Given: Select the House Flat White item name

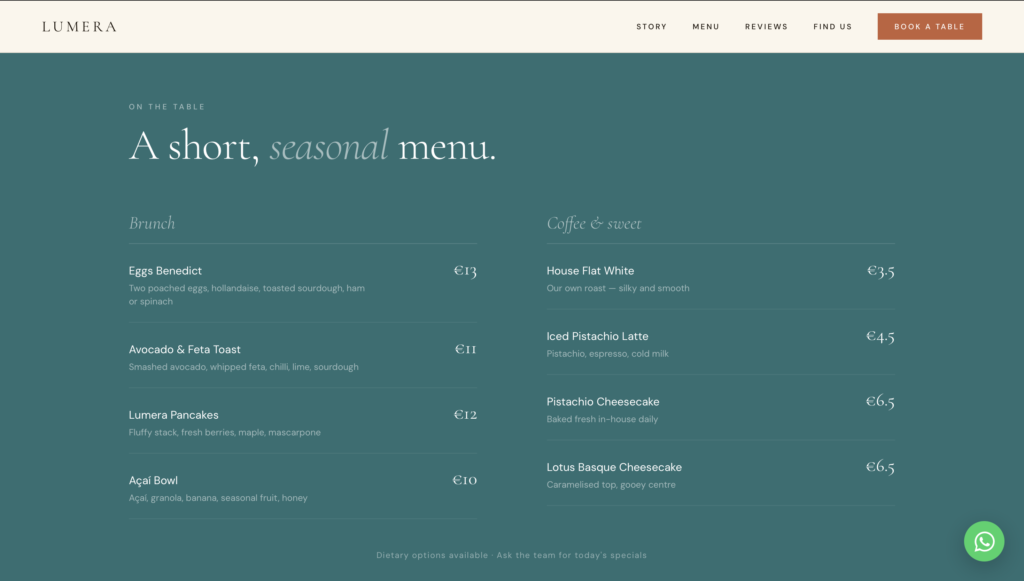Looking at the screenshot, I should pos(590,271).
